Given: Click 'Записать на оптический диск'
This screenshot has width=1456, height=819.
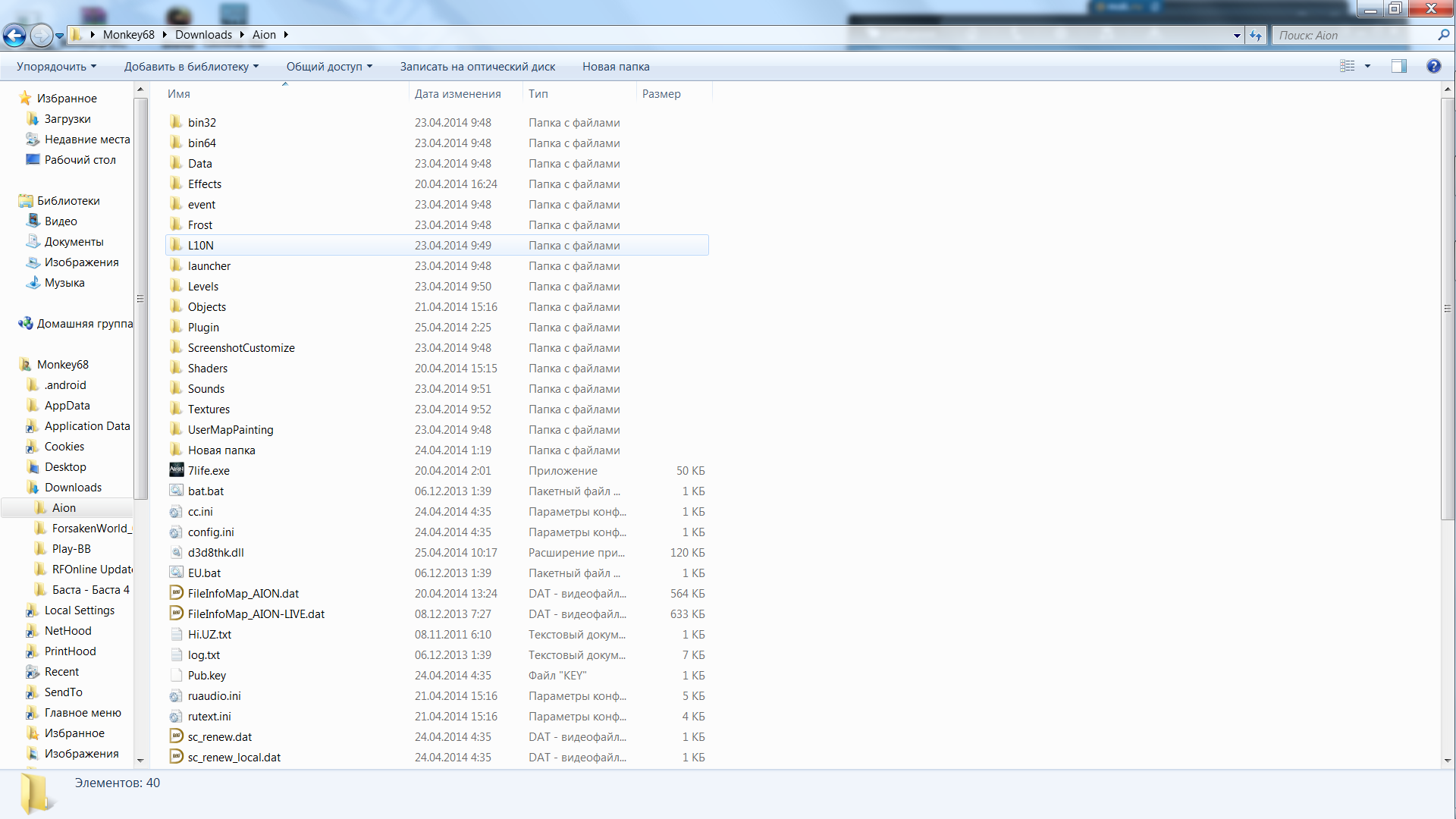Looking at the screenshot, I should (x=478, y=67).
